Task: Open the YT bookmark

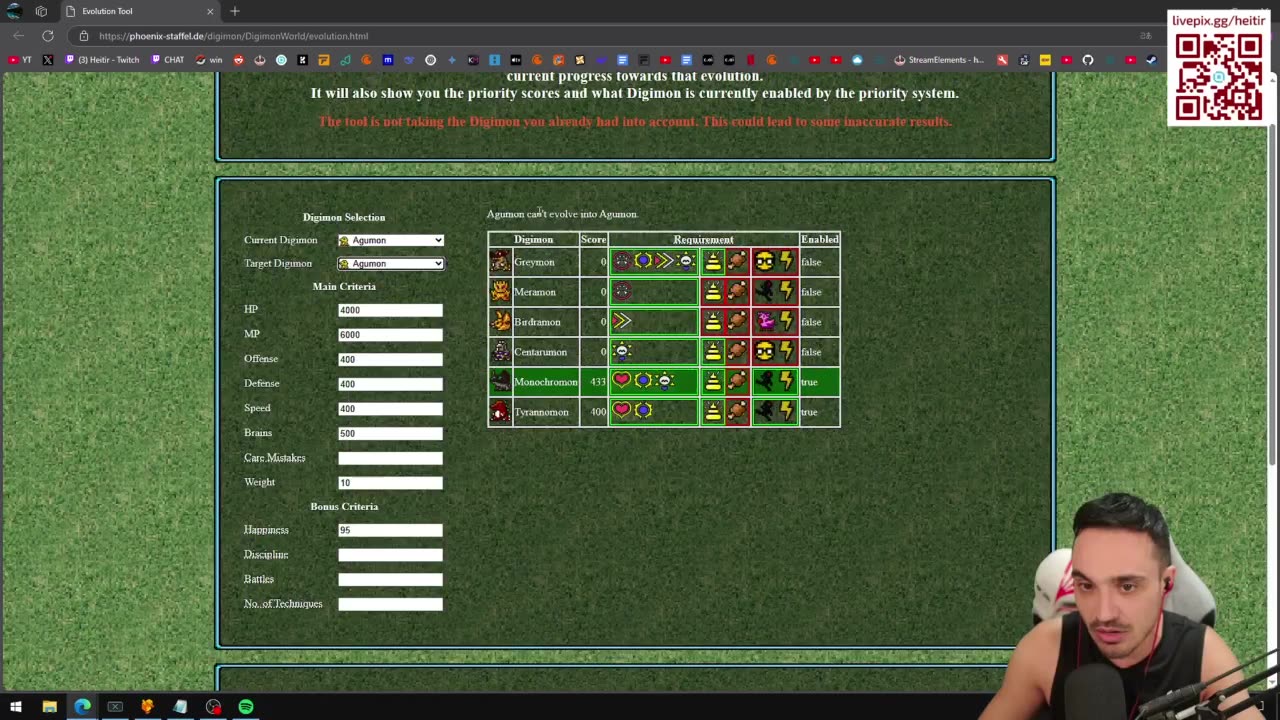Action: [19, 60]
